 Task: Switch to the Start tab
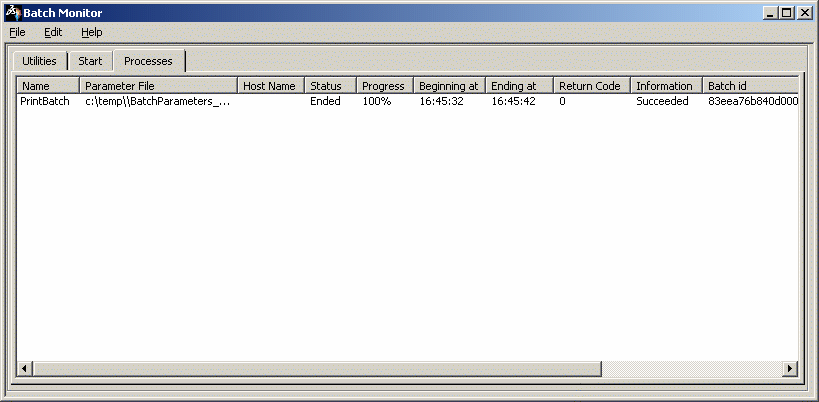[x=90, y=61]
